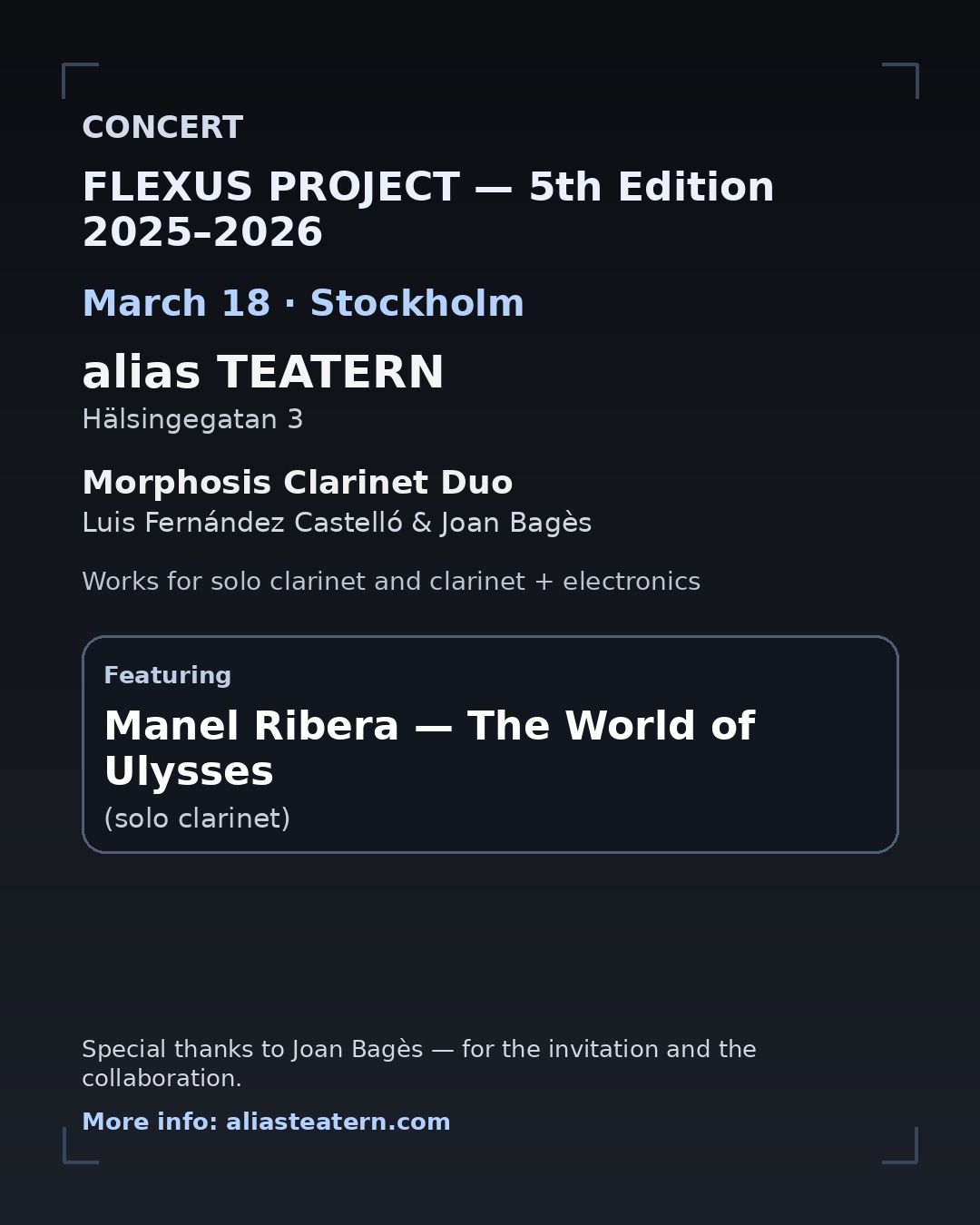This screenshot has height=1225, width=980.
Task: Click the 2025–2026 season text
Action: pyautogui.click(x=202, y=233)
